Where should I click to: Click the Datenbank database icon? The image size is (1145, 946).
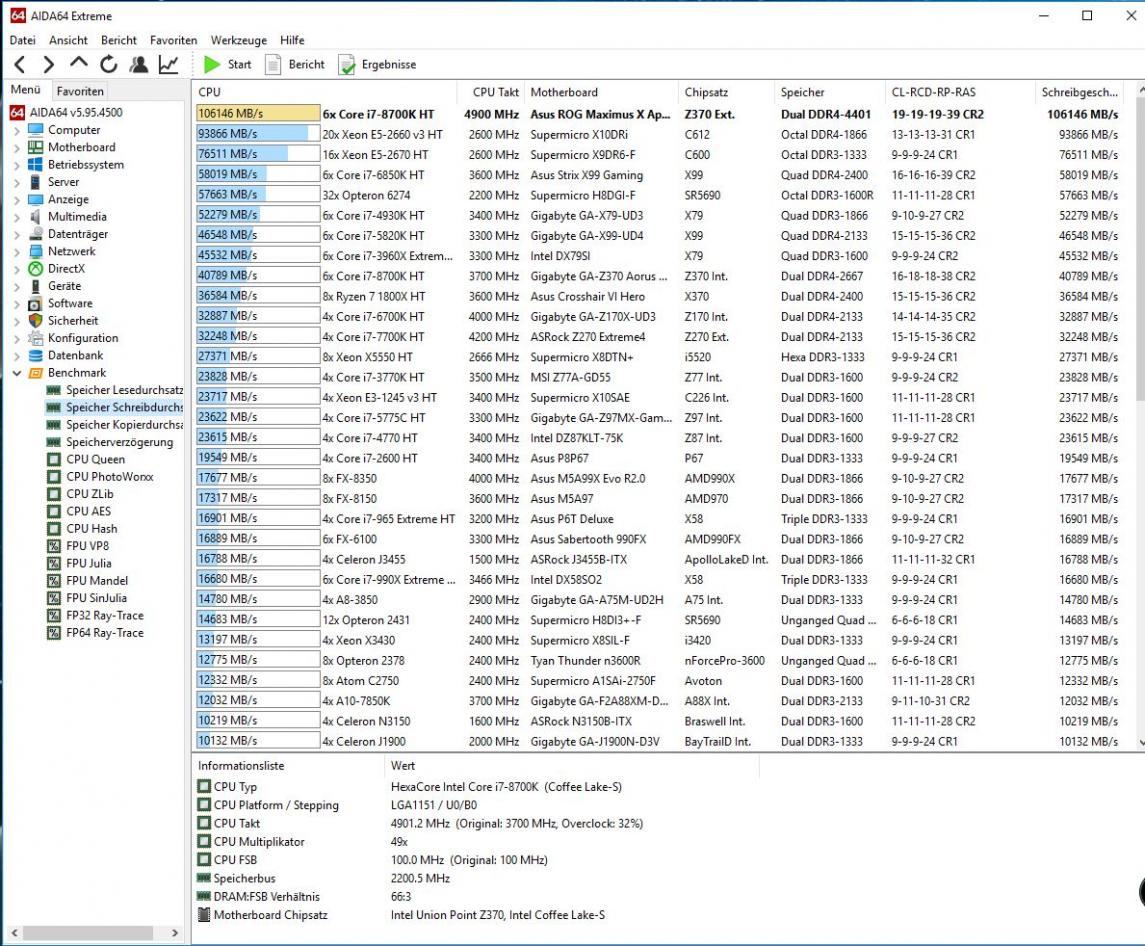[35, 356]
